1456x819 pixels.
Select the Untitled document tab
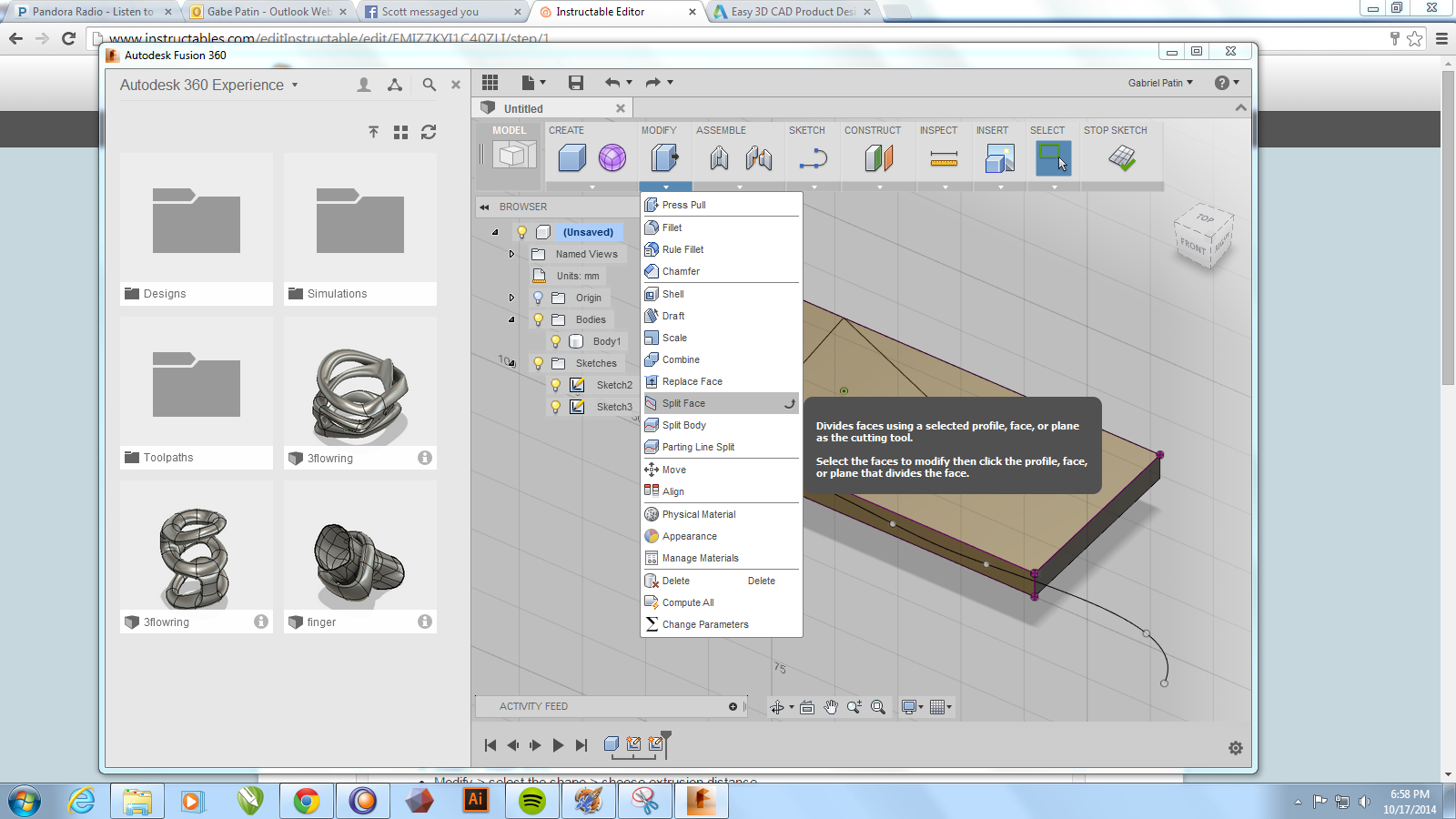click(x=553, y=108)
